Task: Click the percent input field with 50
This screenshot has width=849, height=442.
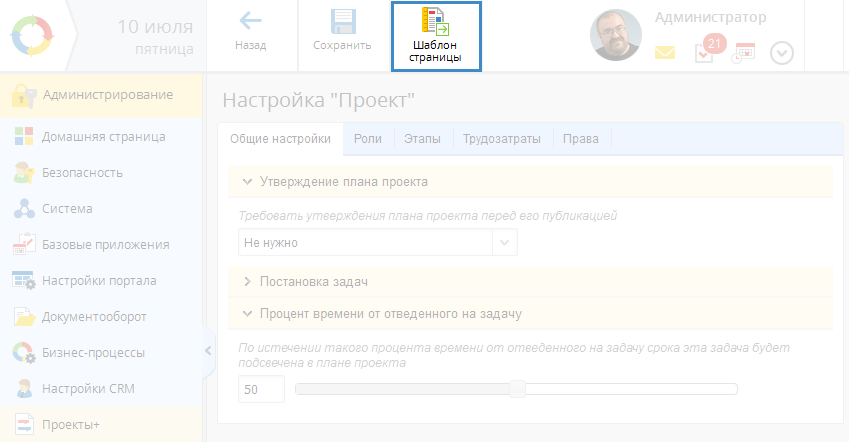Action: 261,389
